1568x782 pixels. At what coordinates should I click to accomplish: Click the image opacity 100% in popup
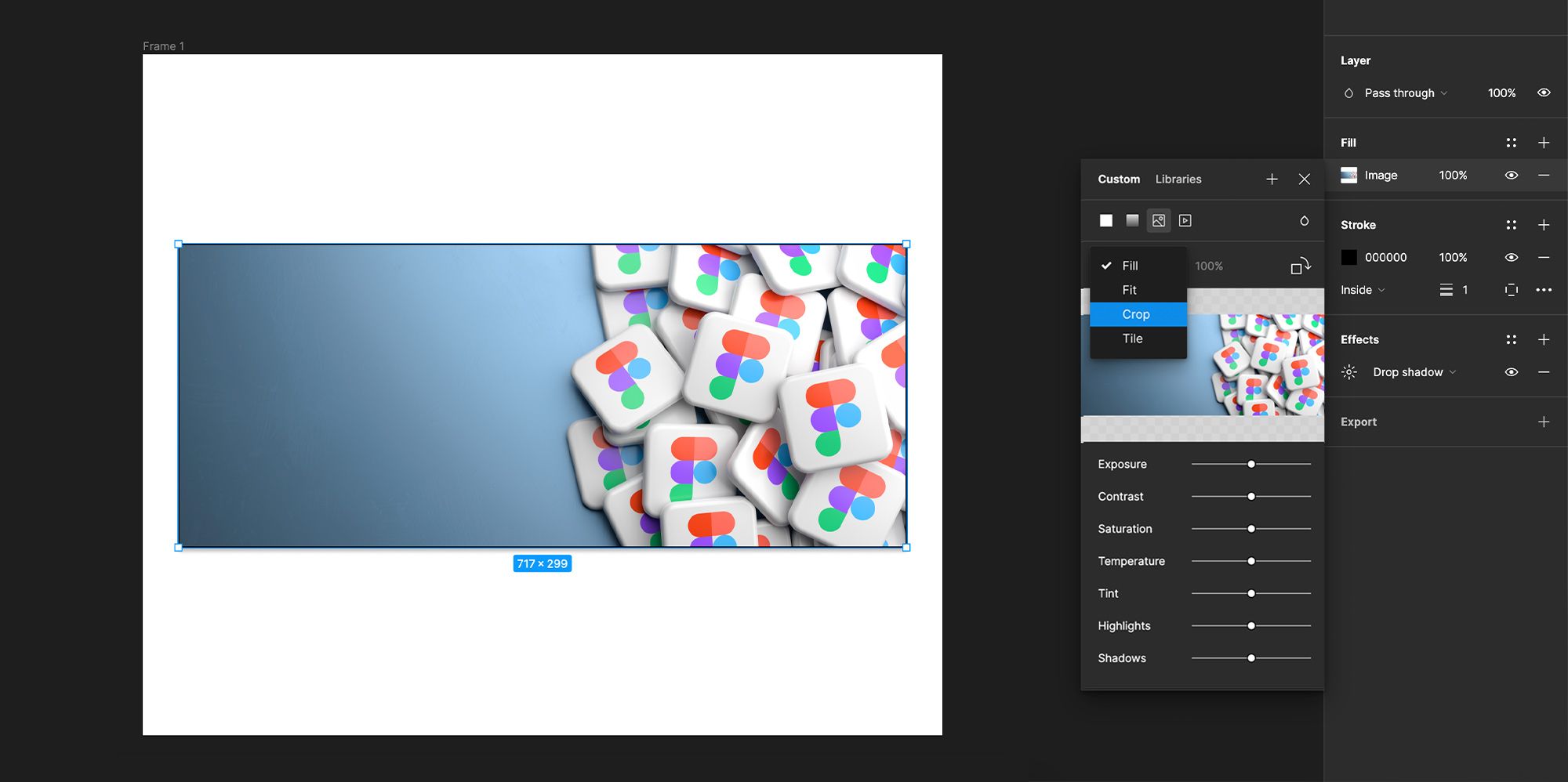[x=1209, y=266]
